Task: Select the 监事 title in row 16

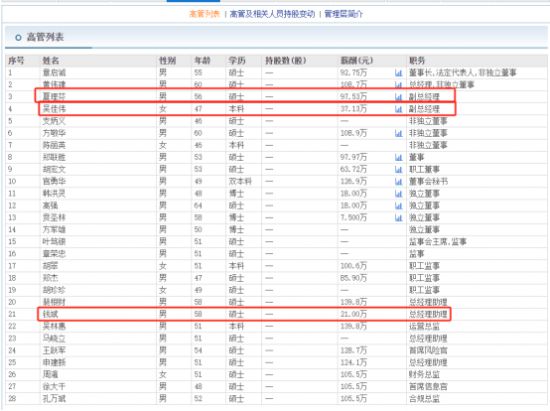Action: (x=416, y=254)
